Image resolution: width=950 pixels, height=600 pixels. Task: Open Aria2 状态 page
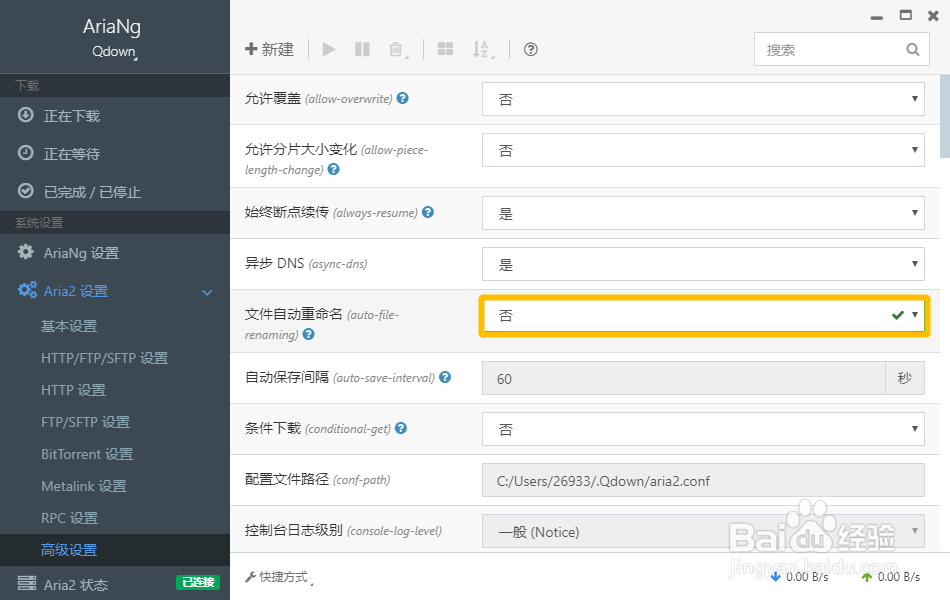(x=76, y=585)
